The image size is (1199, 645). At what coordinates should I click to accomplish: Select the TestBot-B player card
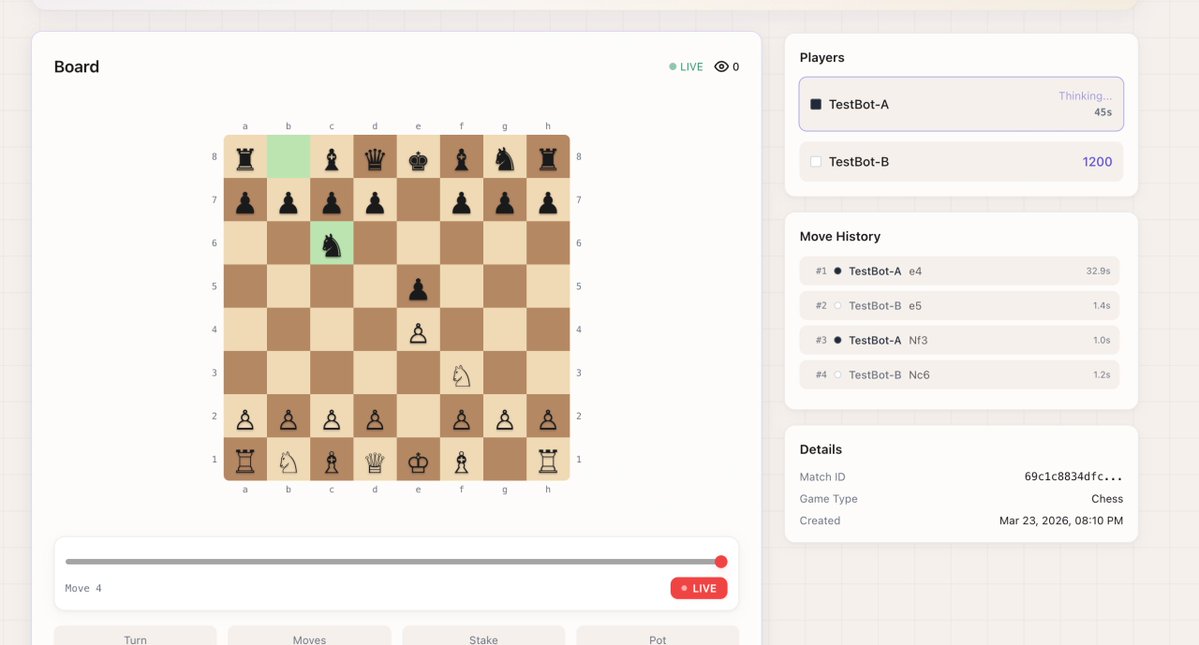pos(961,161)
